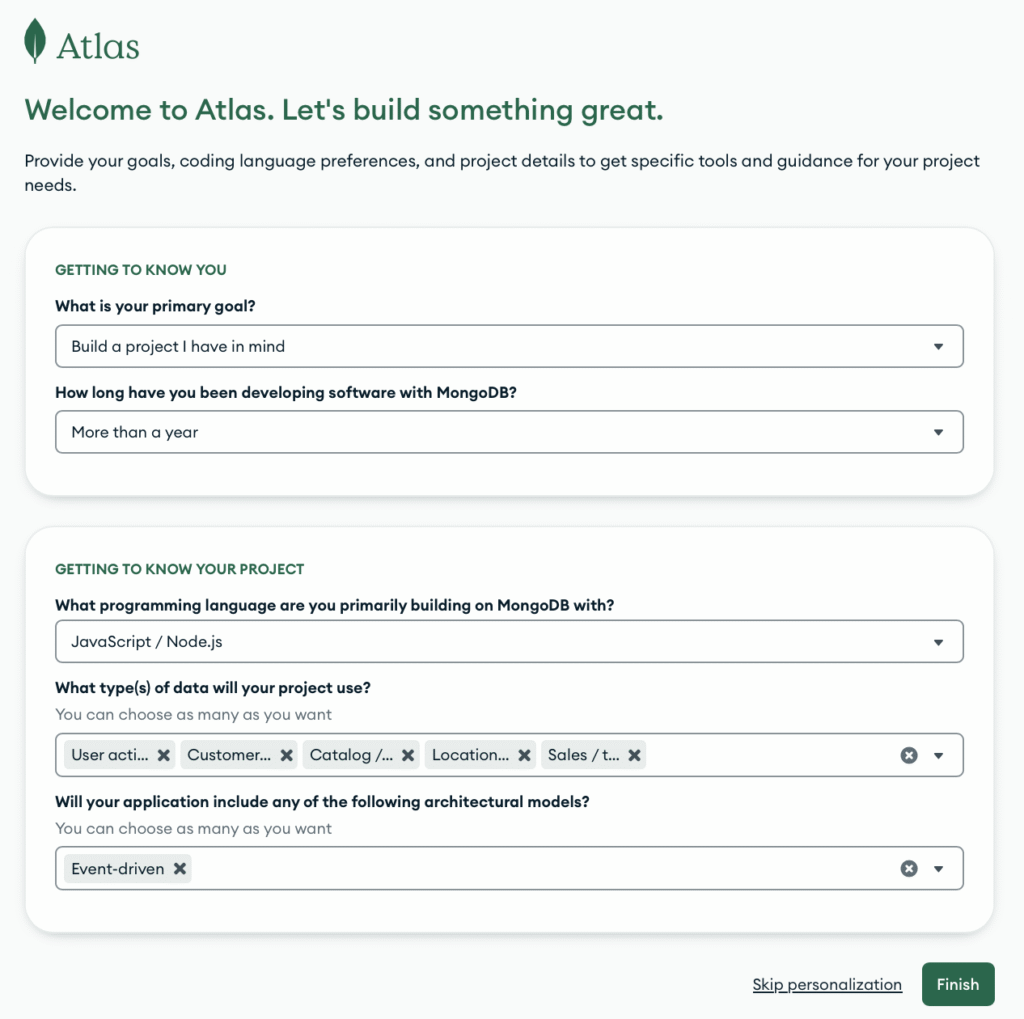
Task: Click Skip personalization link
Action: coord(827,984)
